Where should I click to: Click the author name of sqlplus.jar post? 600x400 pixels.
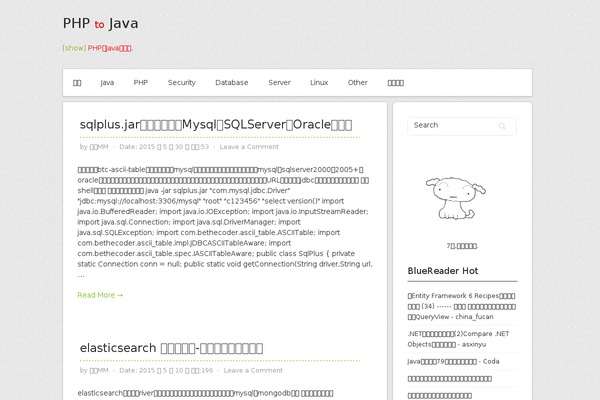coord(99,147)
